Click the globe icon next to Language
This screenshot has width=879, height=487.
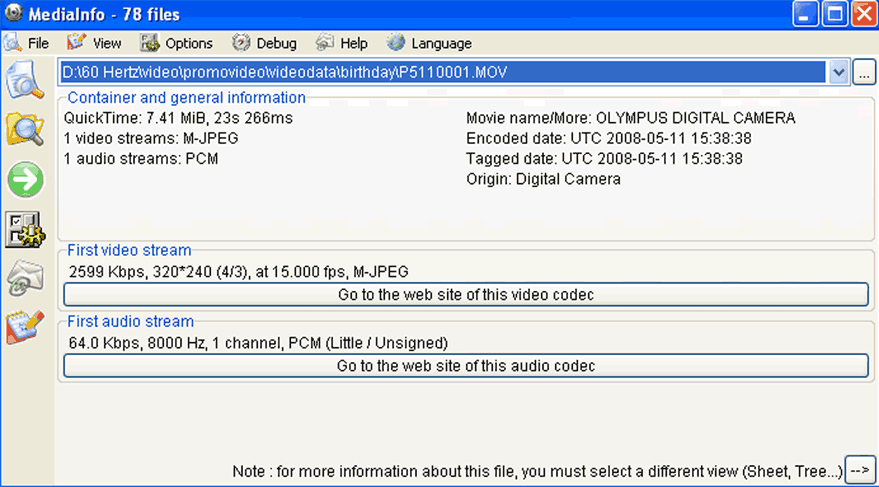pyautogui.click(x=395, y=43)
